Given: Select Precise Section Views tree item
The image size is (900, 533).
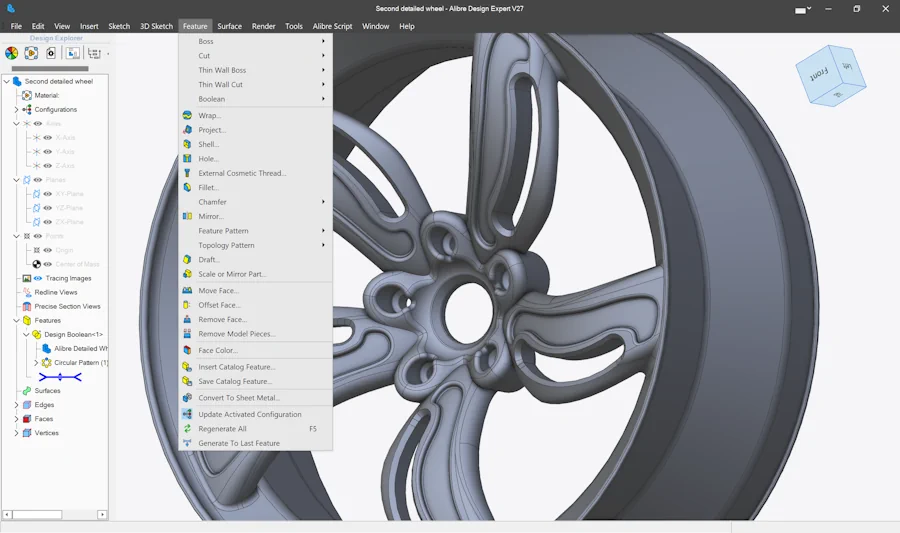Looking at the screenshot, I should (67, 306).
